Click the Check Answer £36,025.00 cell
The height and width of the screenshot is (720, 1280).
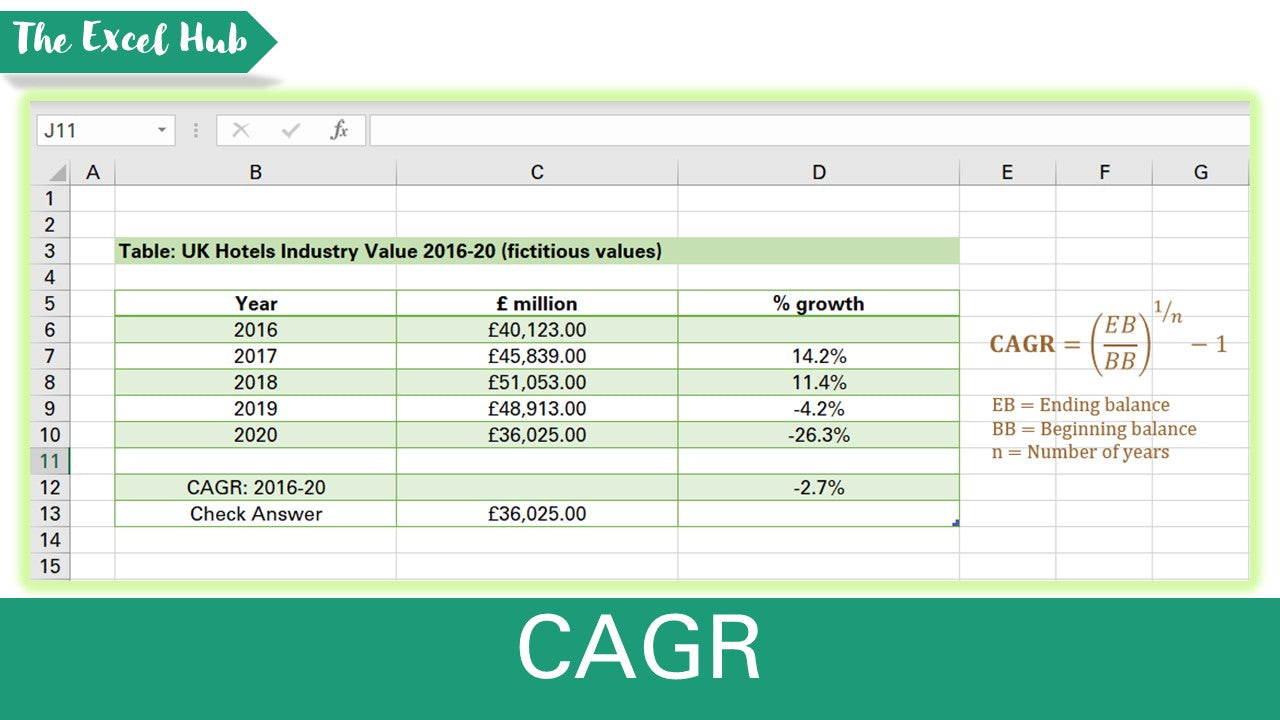pos(537,513)
